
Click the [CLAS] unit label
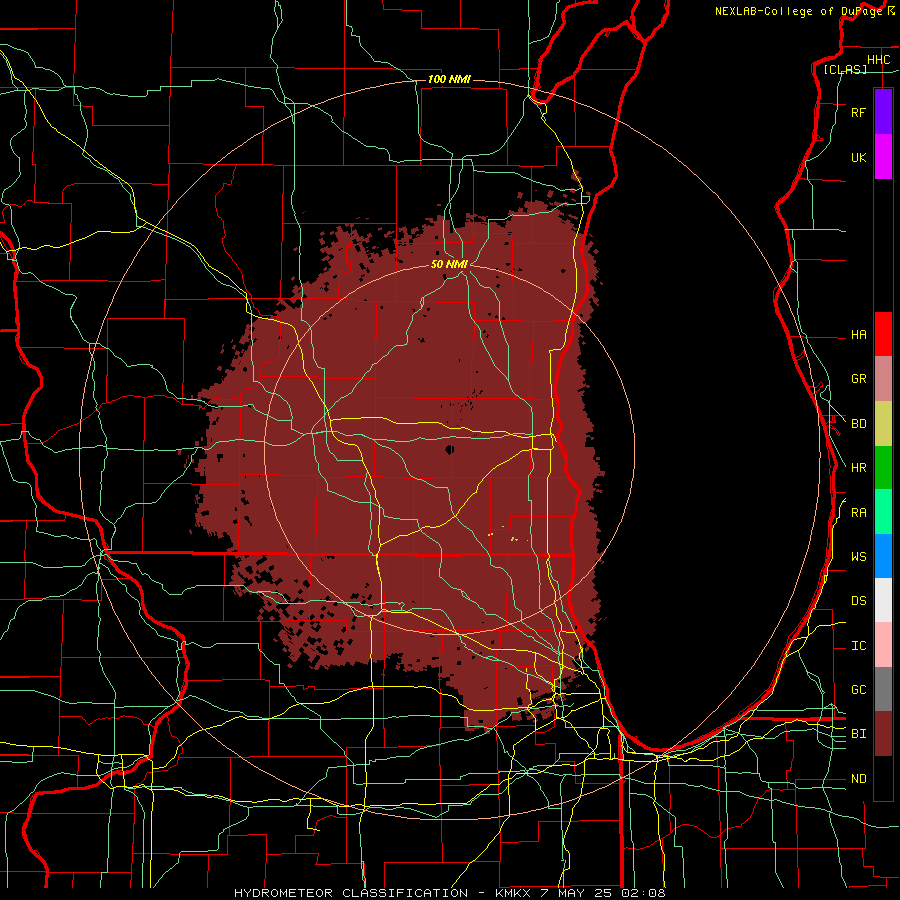[845, 69]
